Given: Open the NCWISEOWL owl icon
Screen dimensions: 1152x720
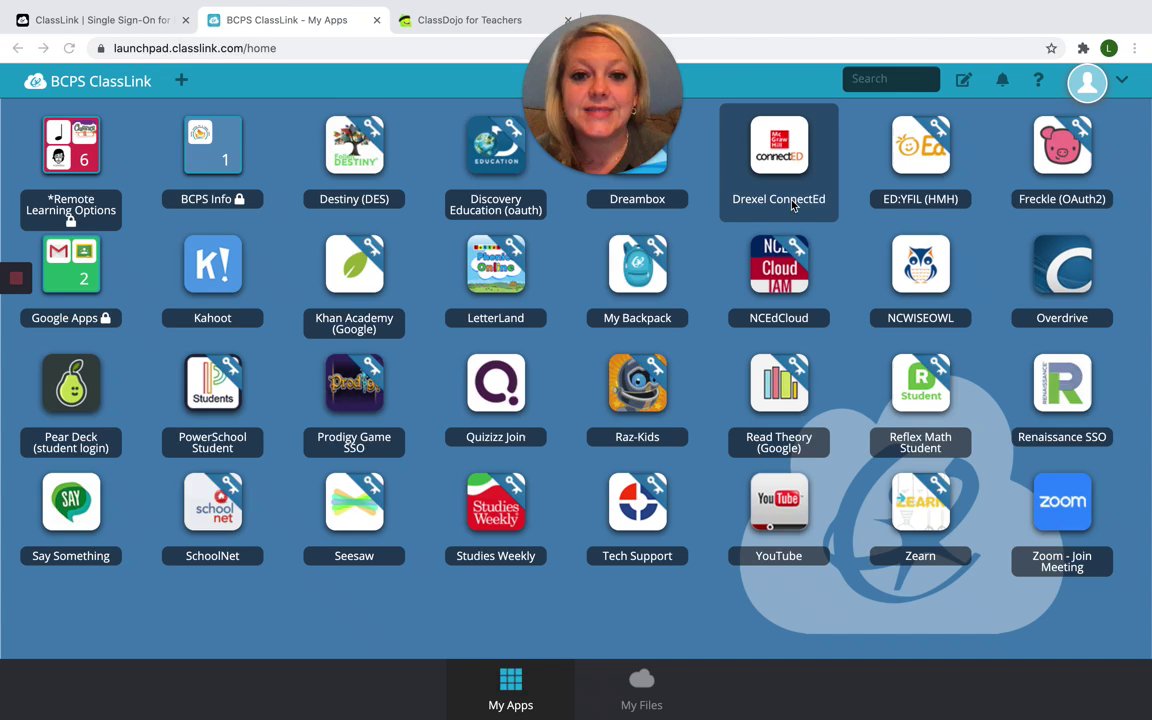Looking at the screenshot, I should (x=921, y=264).
